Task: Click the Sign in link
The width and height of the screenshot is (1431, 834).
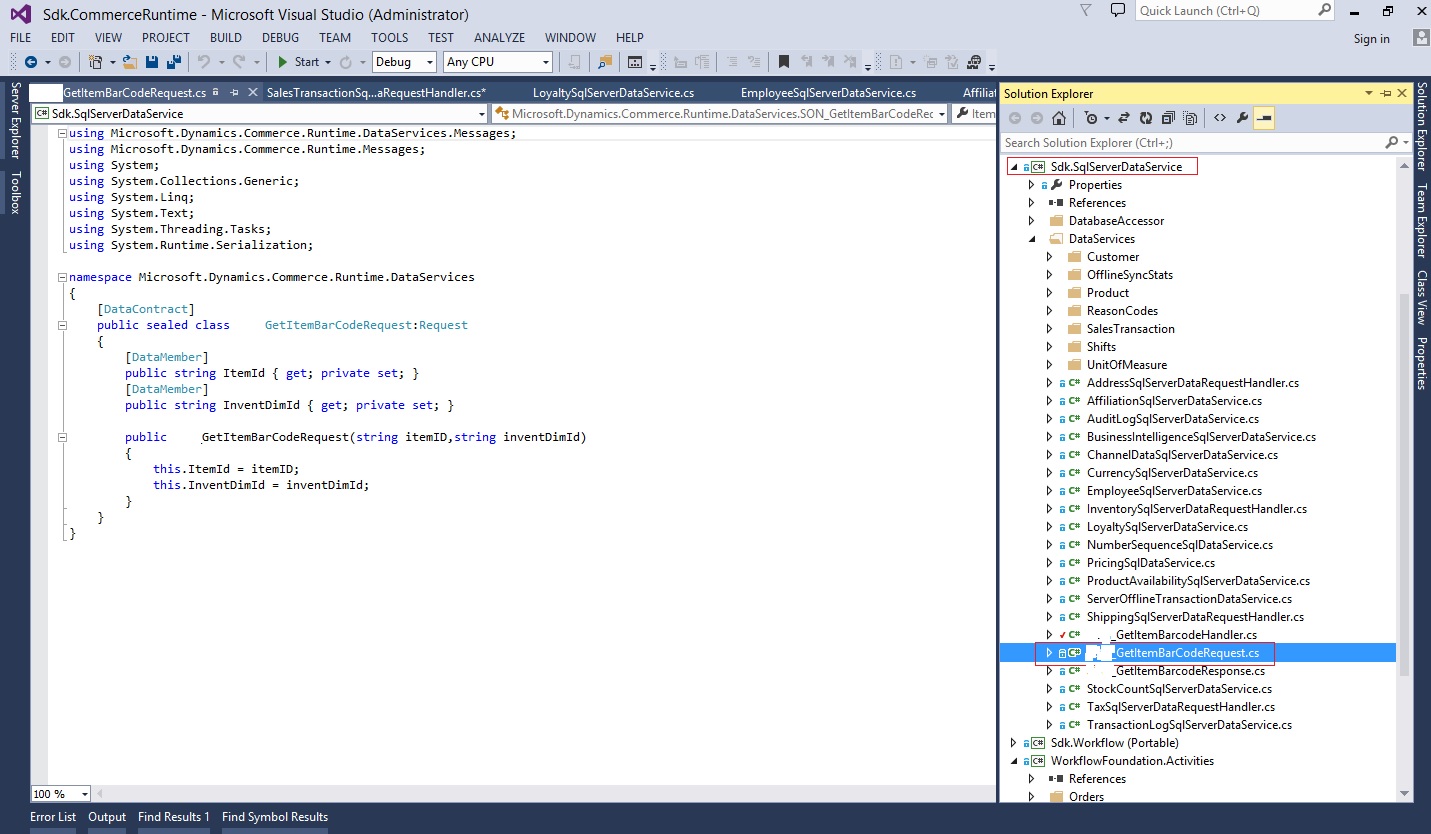Action: click(1371, 39)
